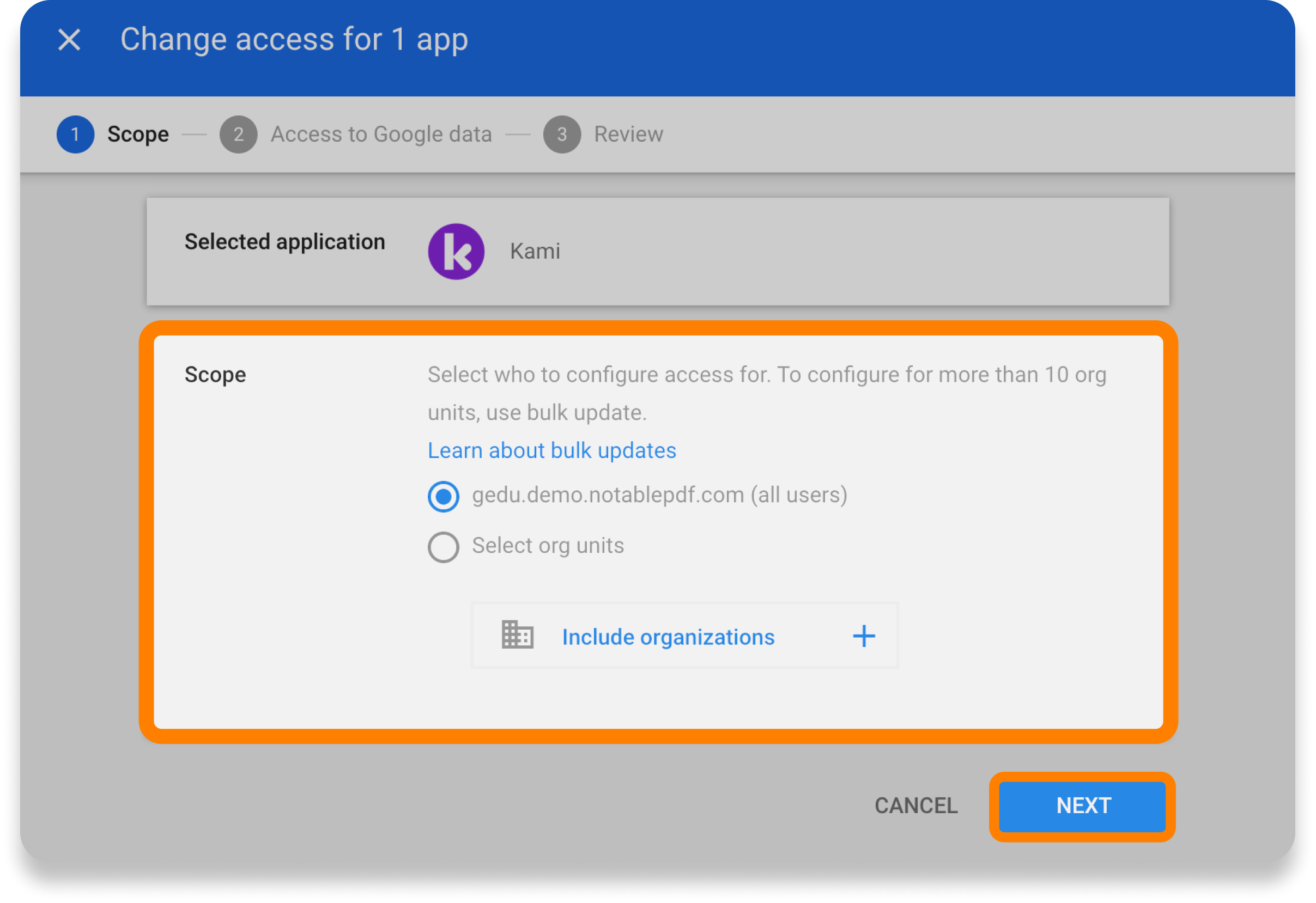The image size is (1316, 903).
Task: Click the Selected application label
Action: (285, 242)
